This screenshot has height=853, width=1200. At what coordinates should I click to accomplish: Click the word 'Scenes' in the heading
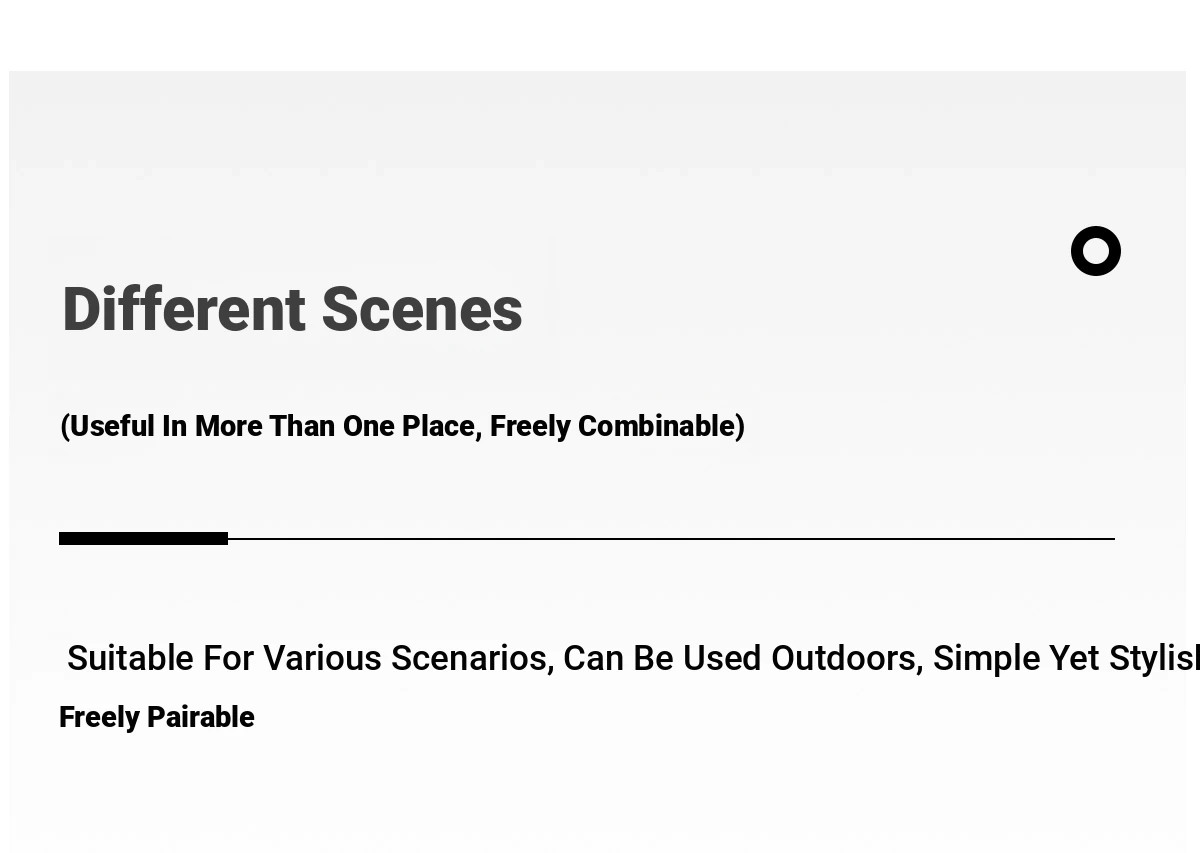click(x=422, y=309)
